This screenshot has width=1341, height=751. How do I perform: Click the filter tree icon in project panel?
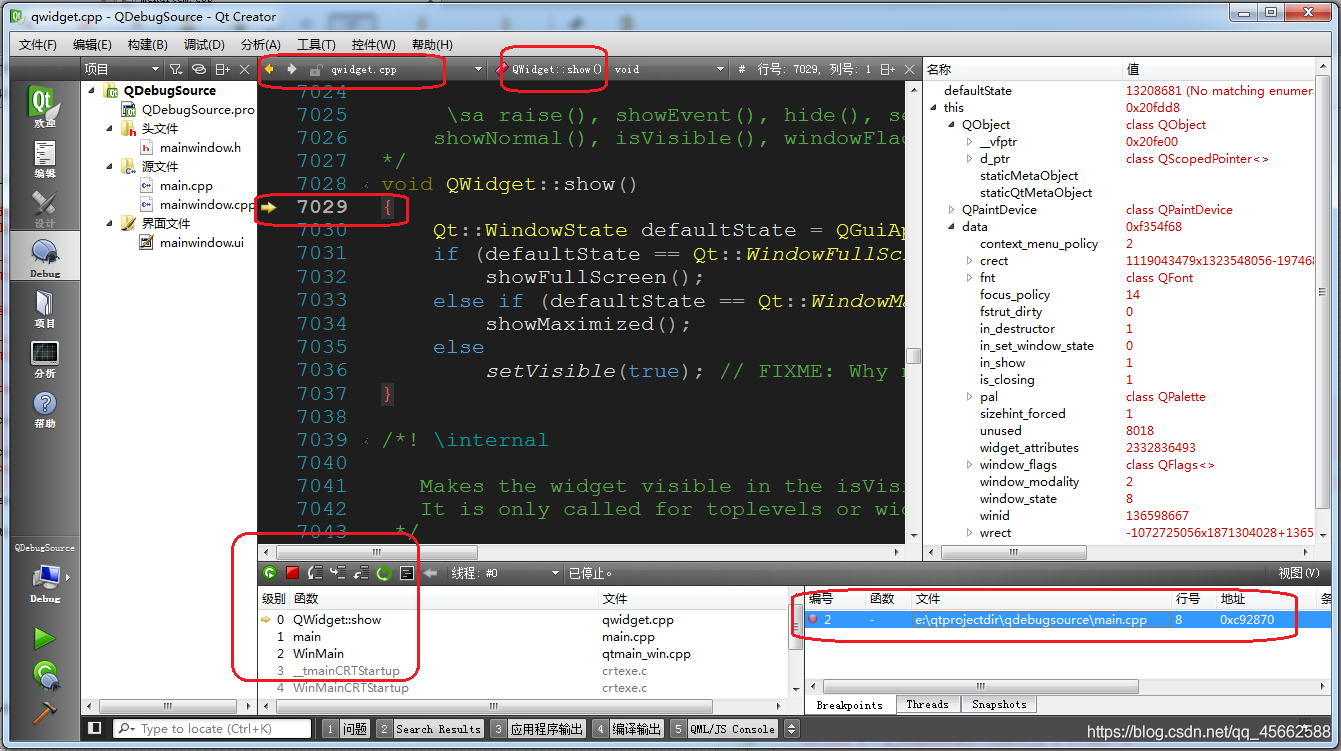click(x=175, y=69)
